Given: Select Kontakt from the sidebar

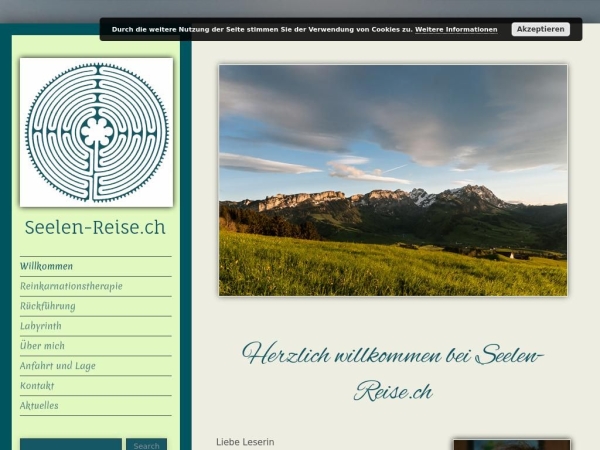Looking at the screenshot, I should [37, 386].
